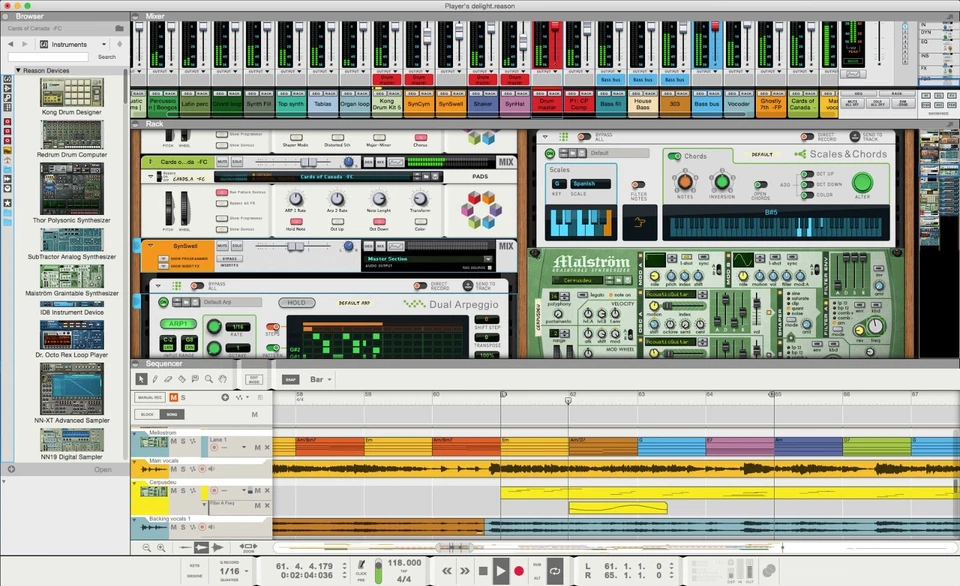Select the Hand scroll tool
This screenshot has width=960, height=586.
tap(221, 378)
